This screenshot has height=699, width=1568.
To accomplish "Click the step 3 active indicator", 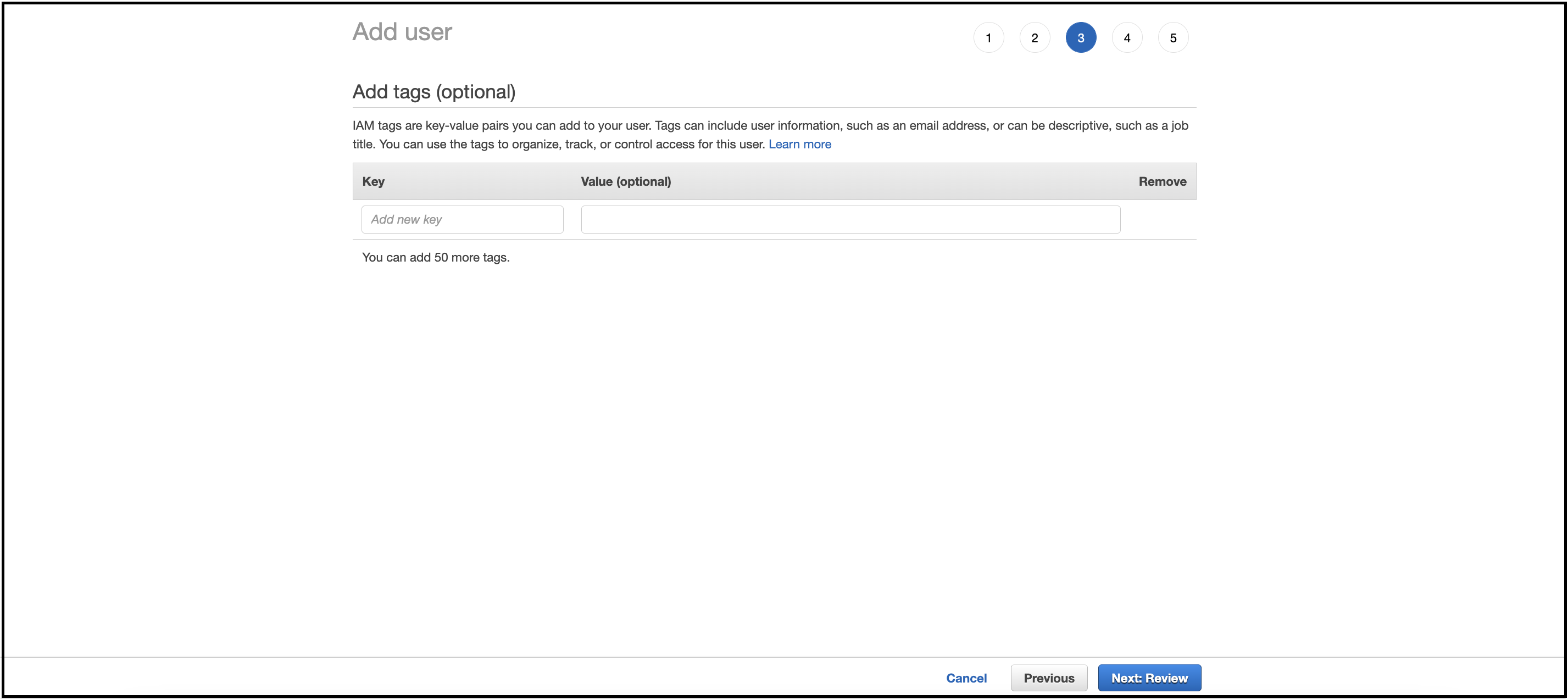I will pyautogui.click(x=1082, y=37).
